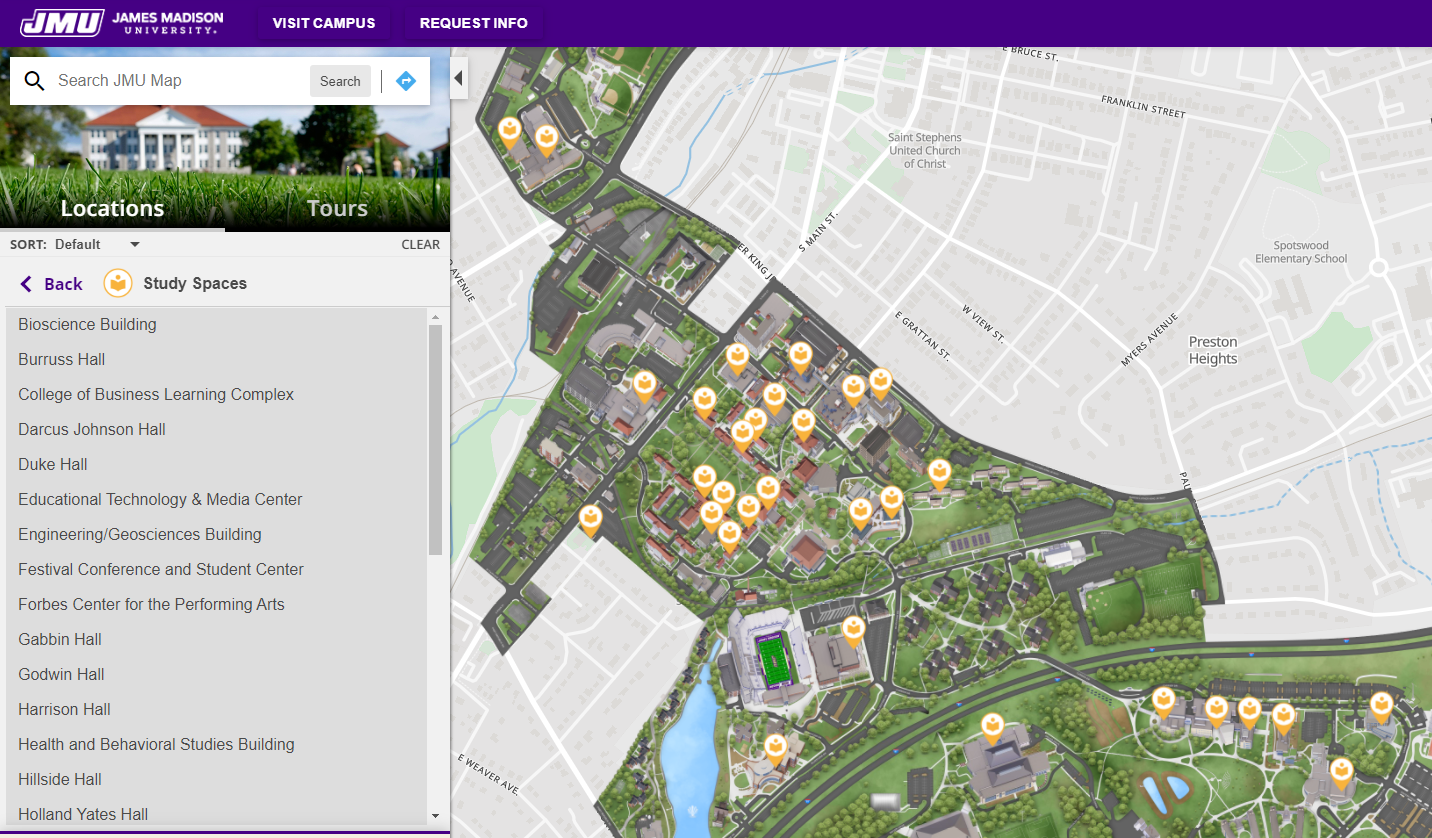The image size is (1432, 838).
Task: Click the Spotswood Elementary School label
Action: 1301,252
